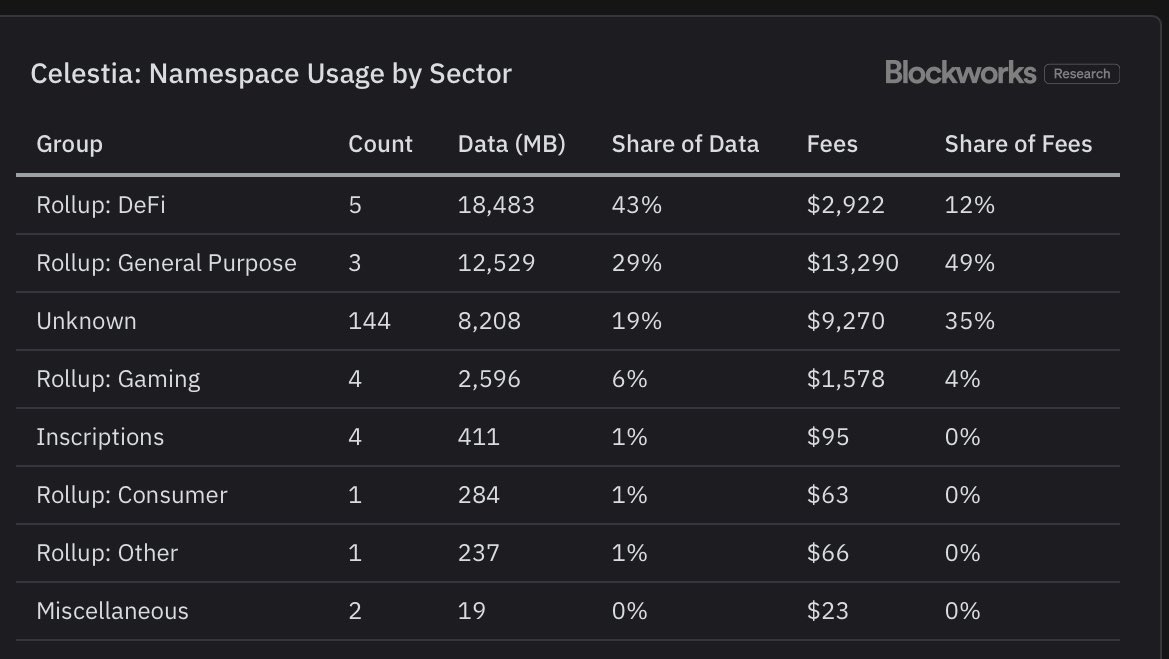Click the $23 fees cell

pos(828,611)
